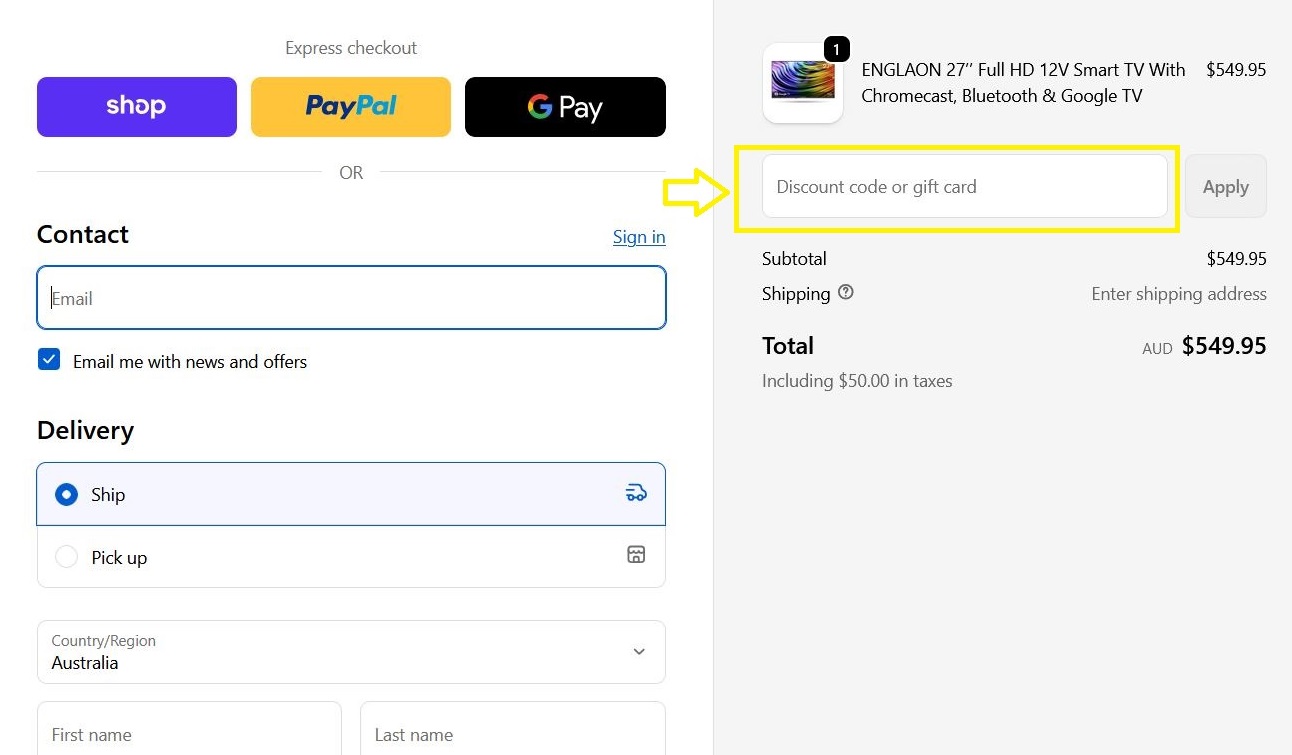Click the ENGLAON TV product thumbnail
The width and height of the screenshot is (1292, 755).
tap(802, 83)
